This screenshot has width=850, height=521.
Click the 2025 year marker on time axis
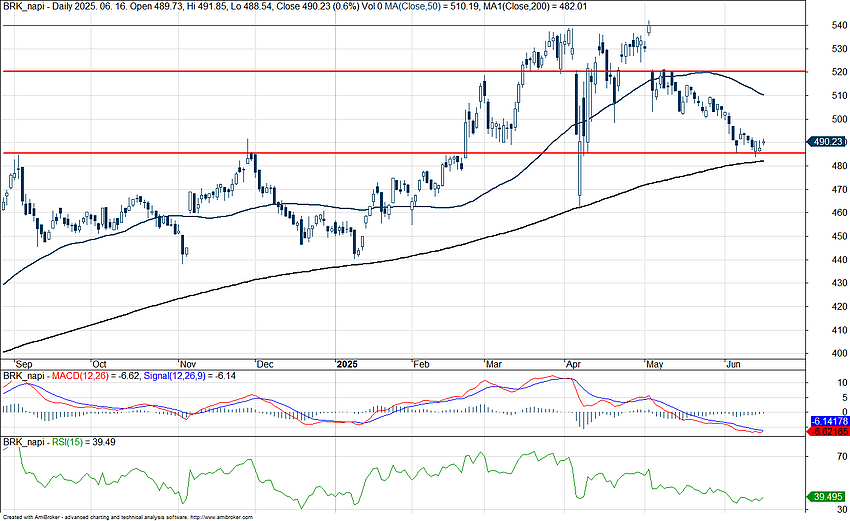coord(347,364)
